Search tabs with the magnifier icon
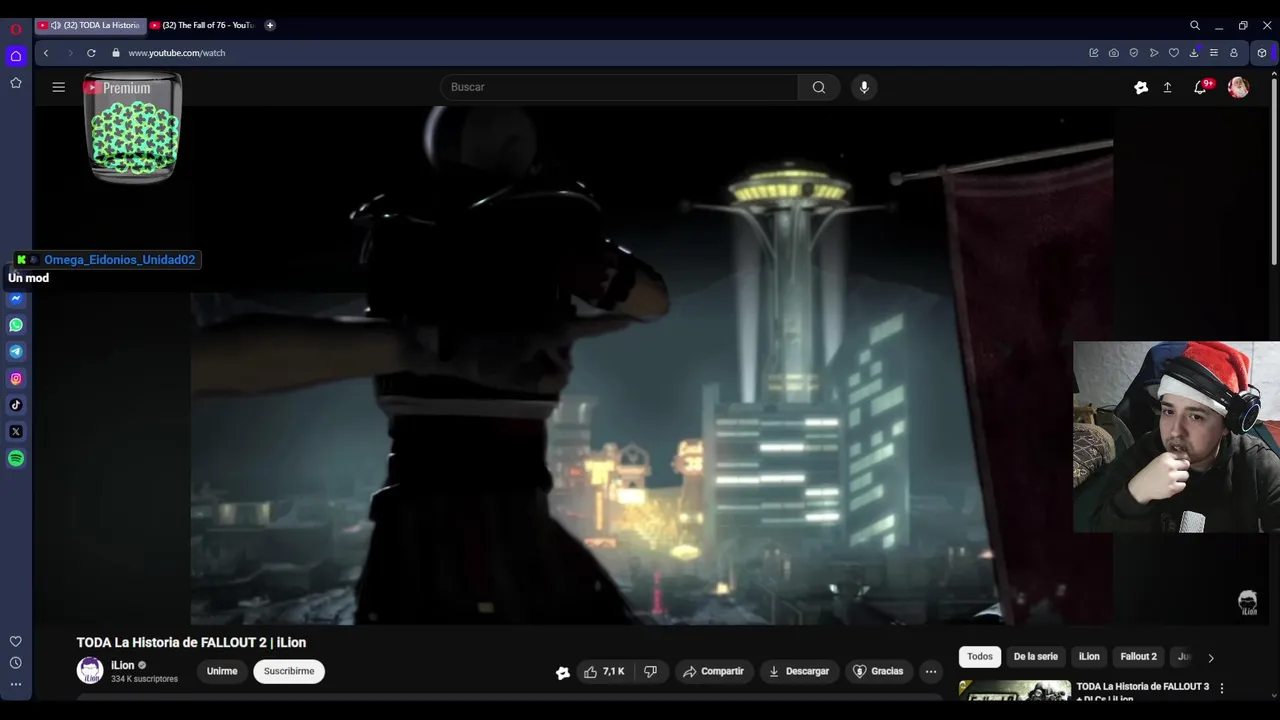This screenshot has width=1280, height=720. click(1195, 25)
